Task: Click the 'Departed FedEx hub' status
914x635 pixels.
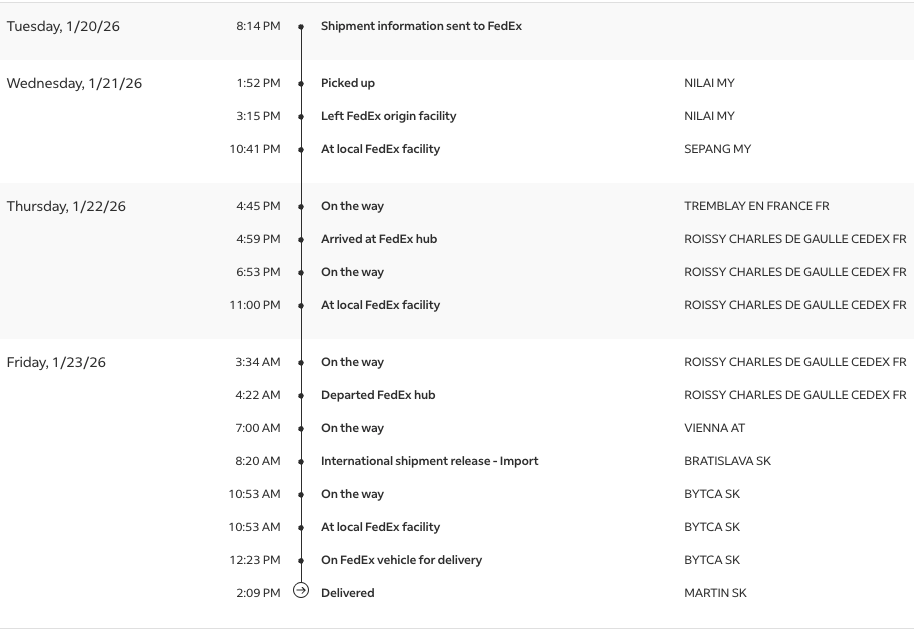Action: [377, 395]
